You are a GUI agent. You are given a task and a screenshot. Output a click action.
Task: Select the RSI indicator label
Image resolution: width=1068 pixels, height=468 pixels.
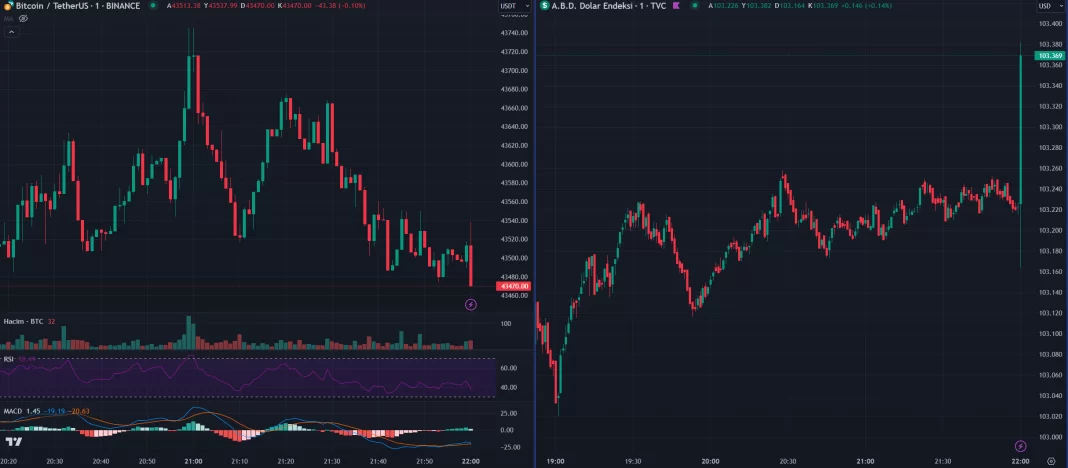tap(8, 358)
